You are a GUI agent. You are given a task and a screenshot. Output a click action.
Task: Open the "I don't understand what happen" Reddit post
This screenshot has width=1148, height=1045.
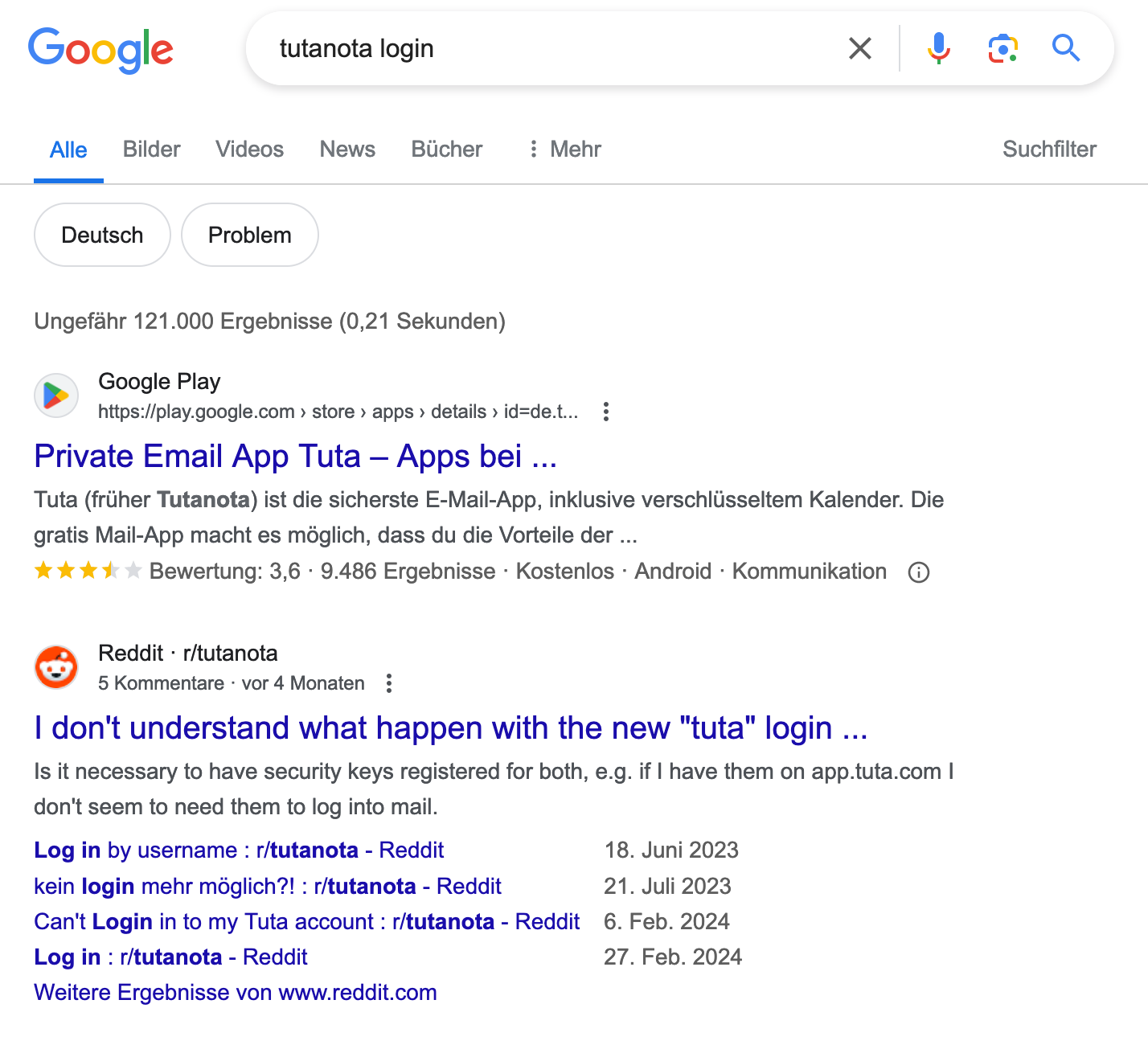(451, 728)
